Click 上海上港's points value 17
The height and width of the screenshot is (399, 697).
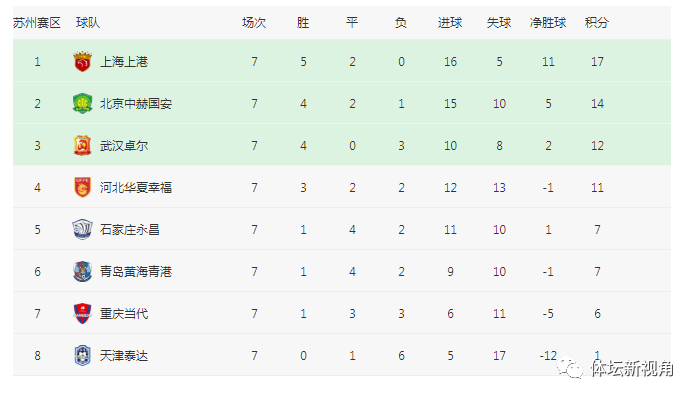click(x=597, y=62)
